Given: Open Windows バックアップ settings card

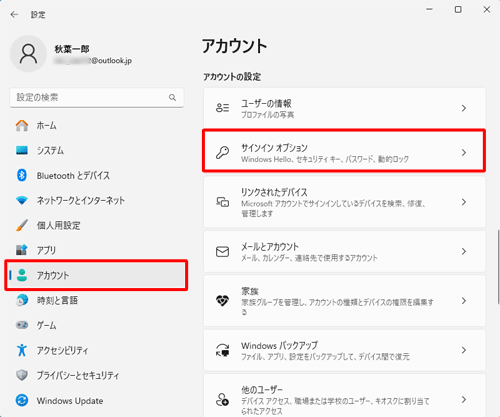Looking at the screenshot, I should coord(344,350).
